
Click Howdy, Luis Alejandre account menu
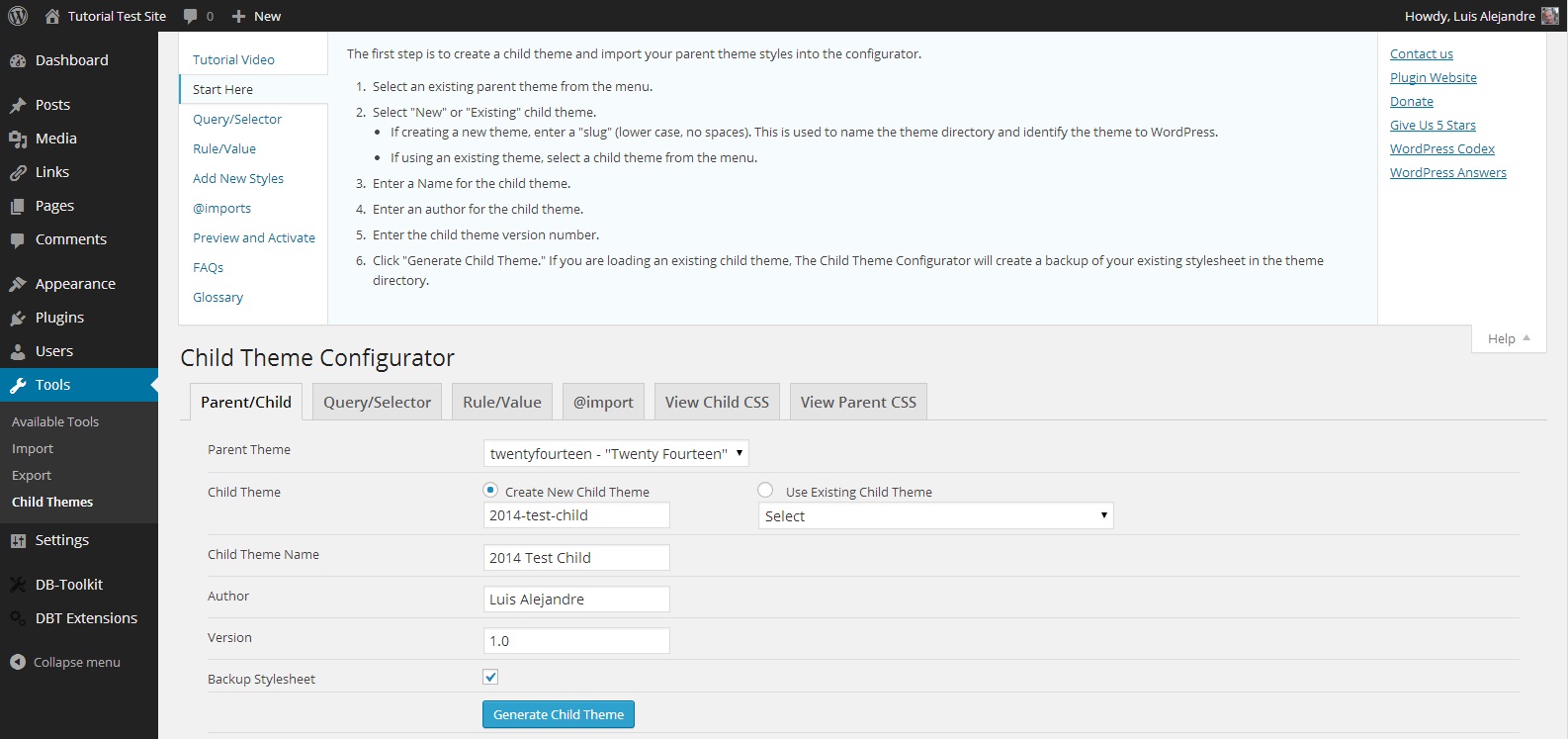1481,16
